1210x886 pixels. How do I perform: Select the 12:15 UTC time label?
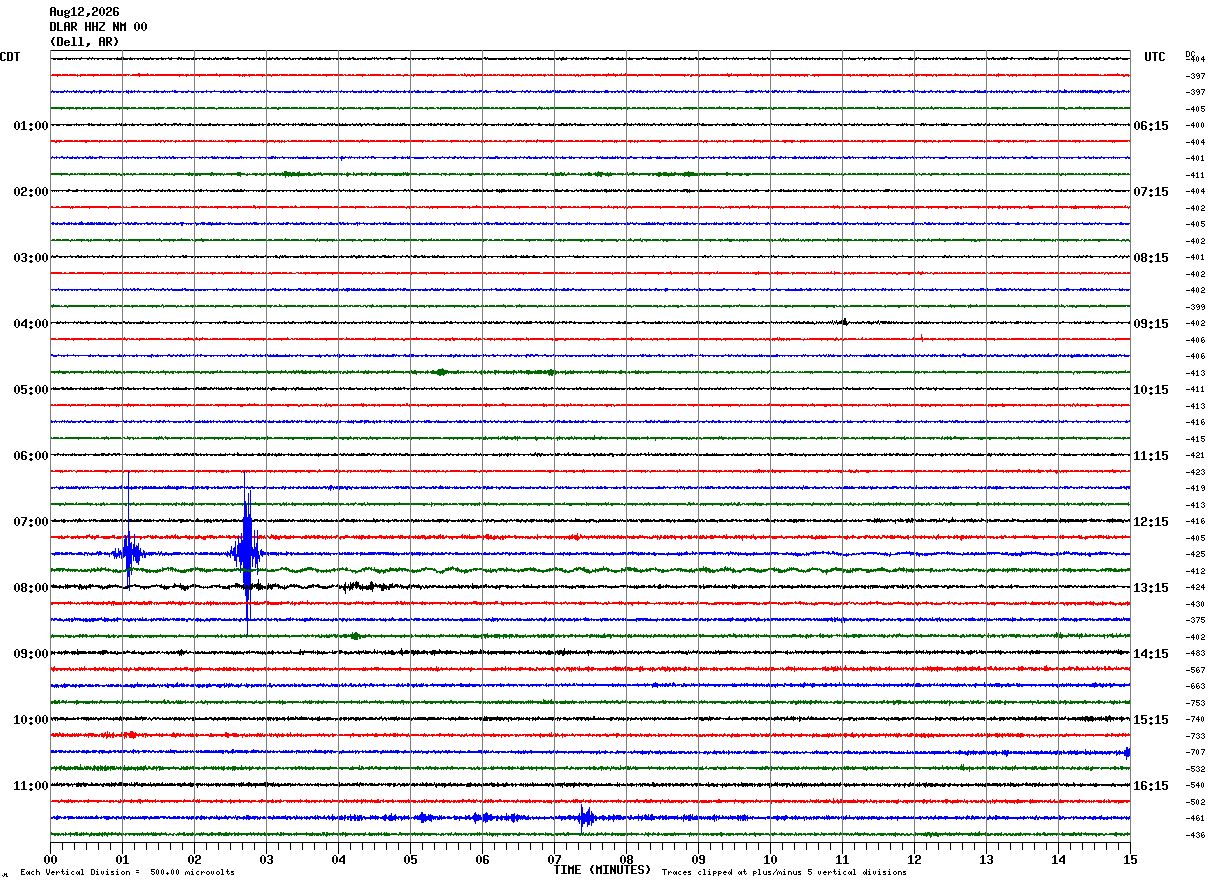coord(1151,522)
